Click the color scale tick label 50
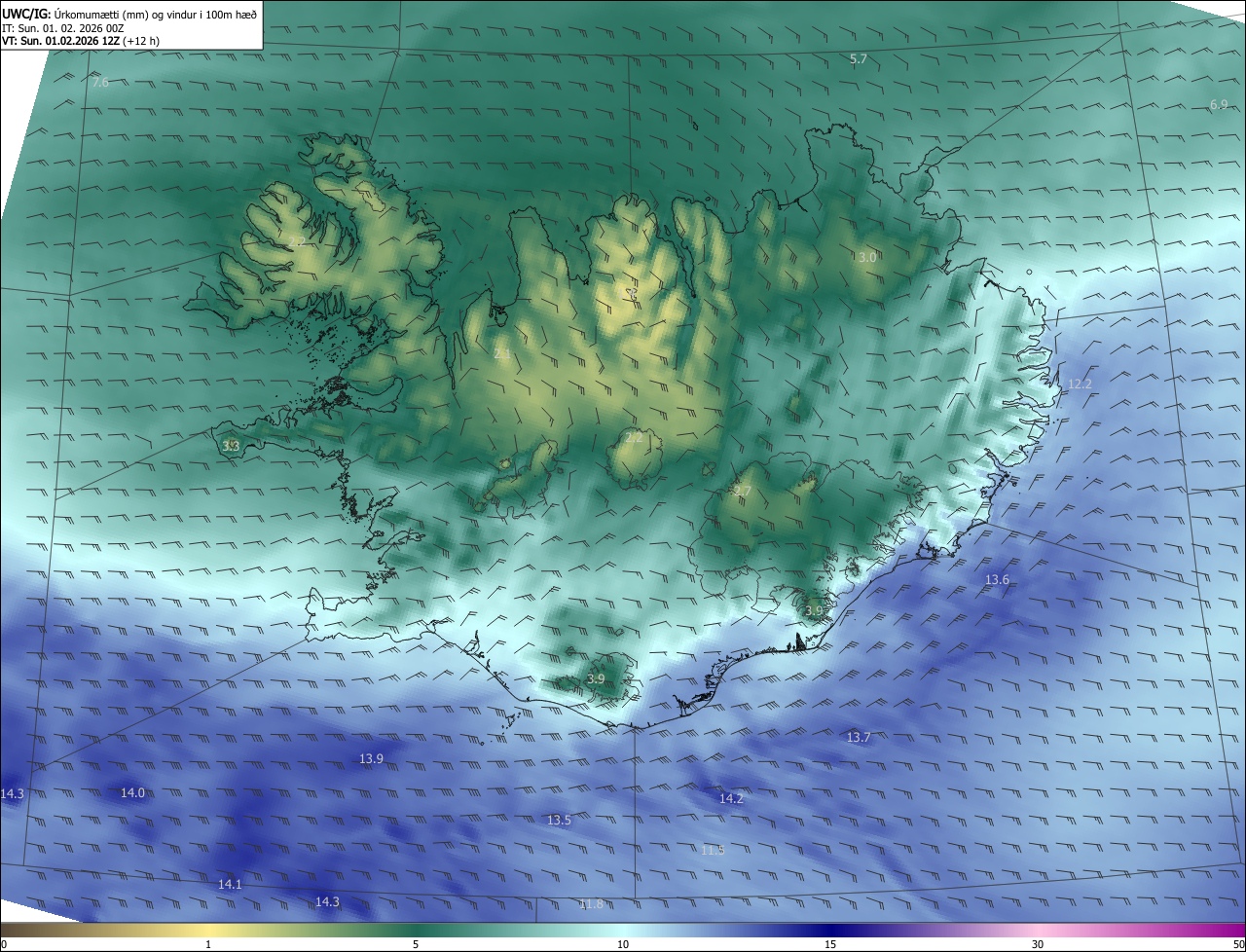 pos(1238,944)
